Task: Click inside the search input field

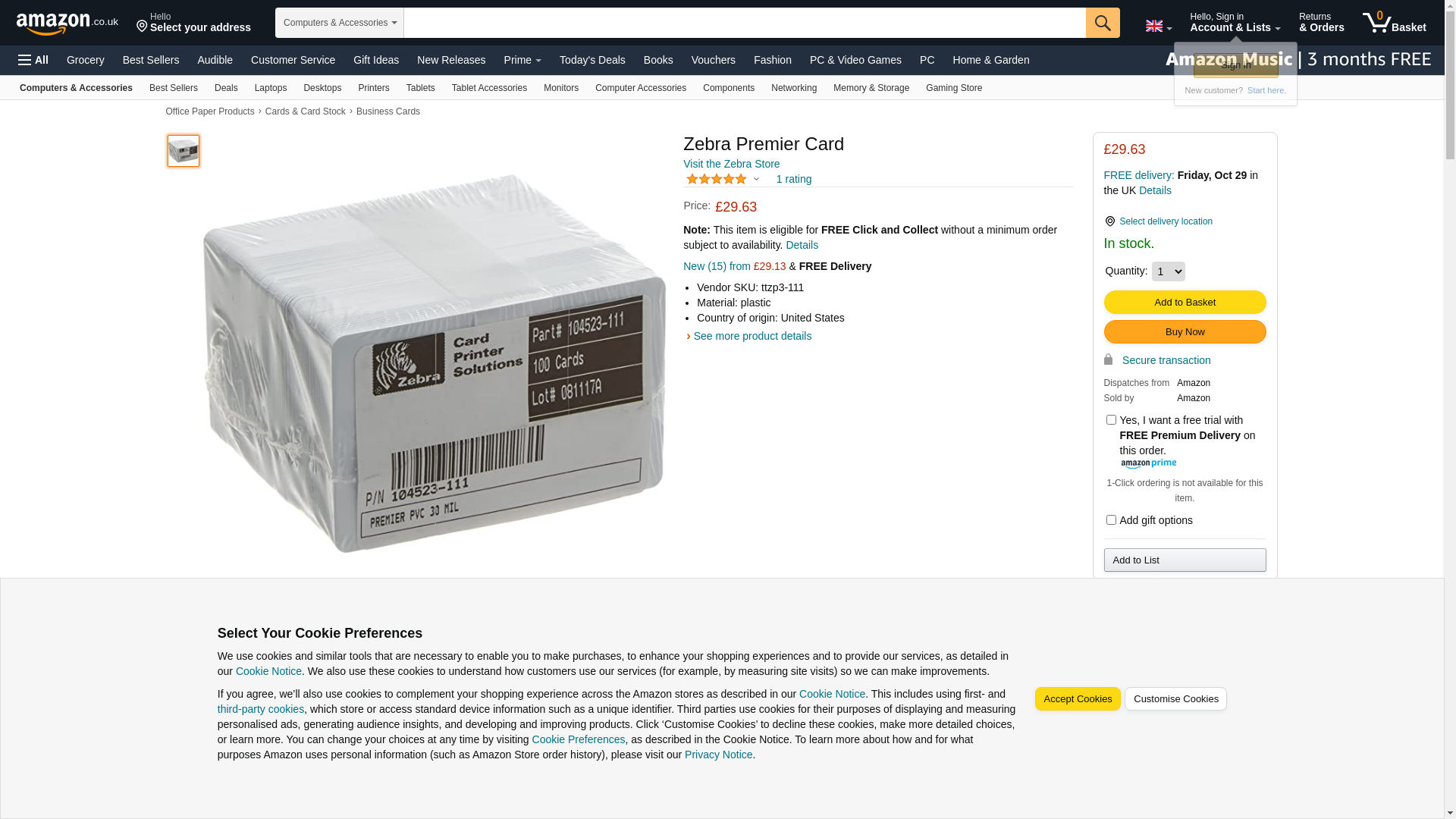Action: (x=745, y=23)
